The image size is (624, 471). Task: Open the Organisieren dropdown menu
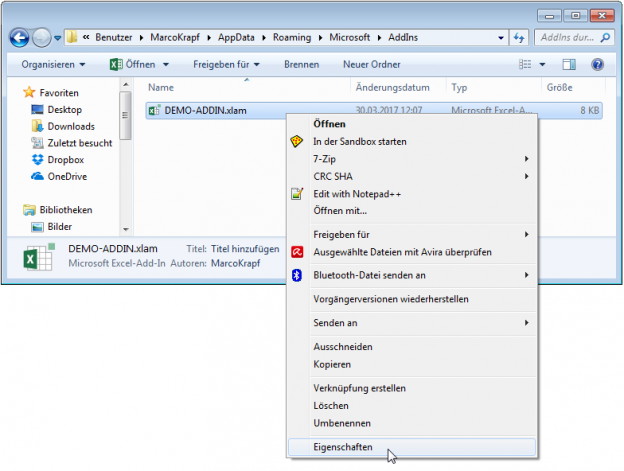coord(53,64)
